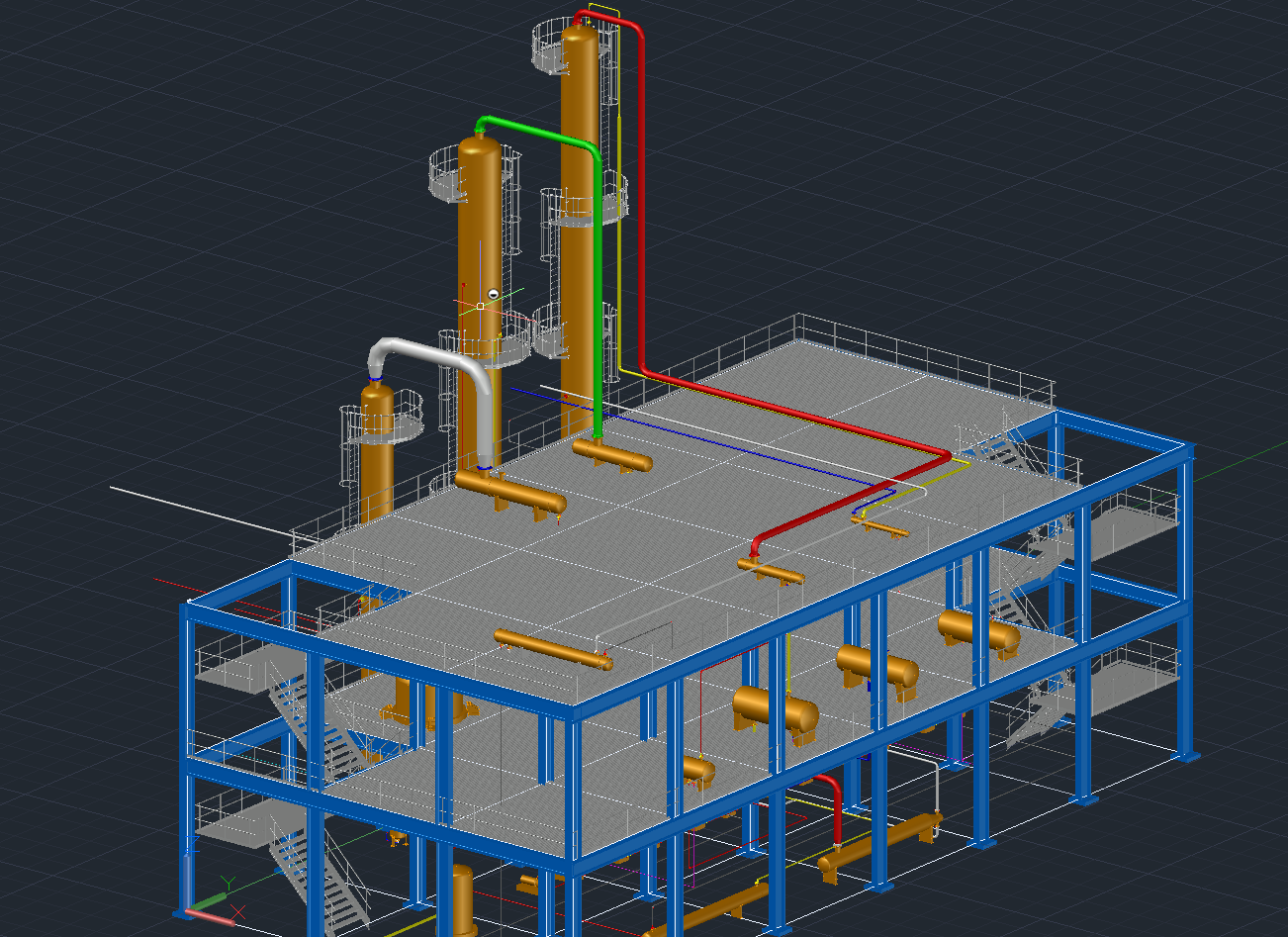The height and width of the screenshot is (937, 1288).
Task: Select the vertical vessel at the bottom edge
Action: tap(463, 900)
